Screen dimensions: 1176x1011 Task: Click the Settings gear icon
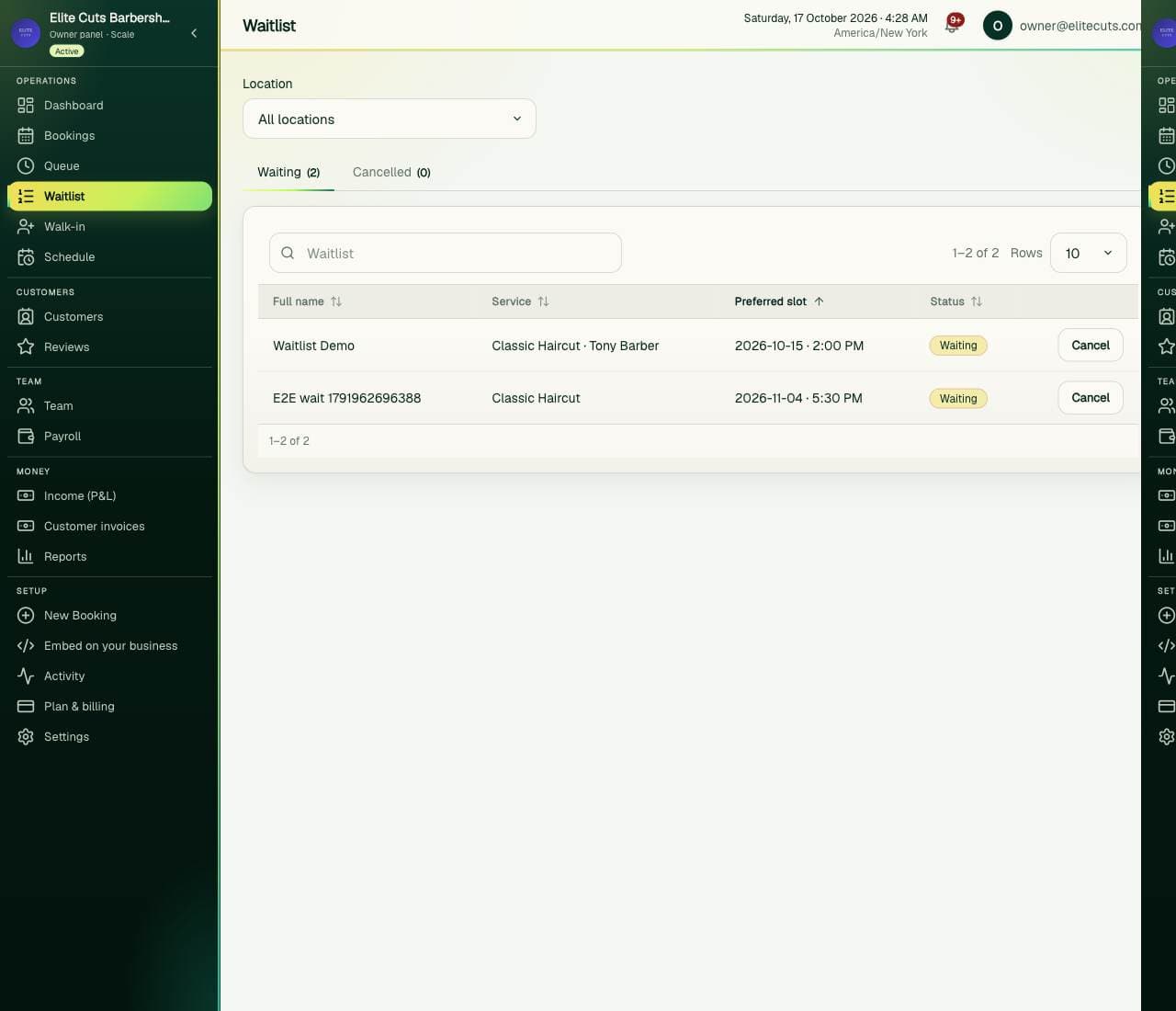(26, 737)
